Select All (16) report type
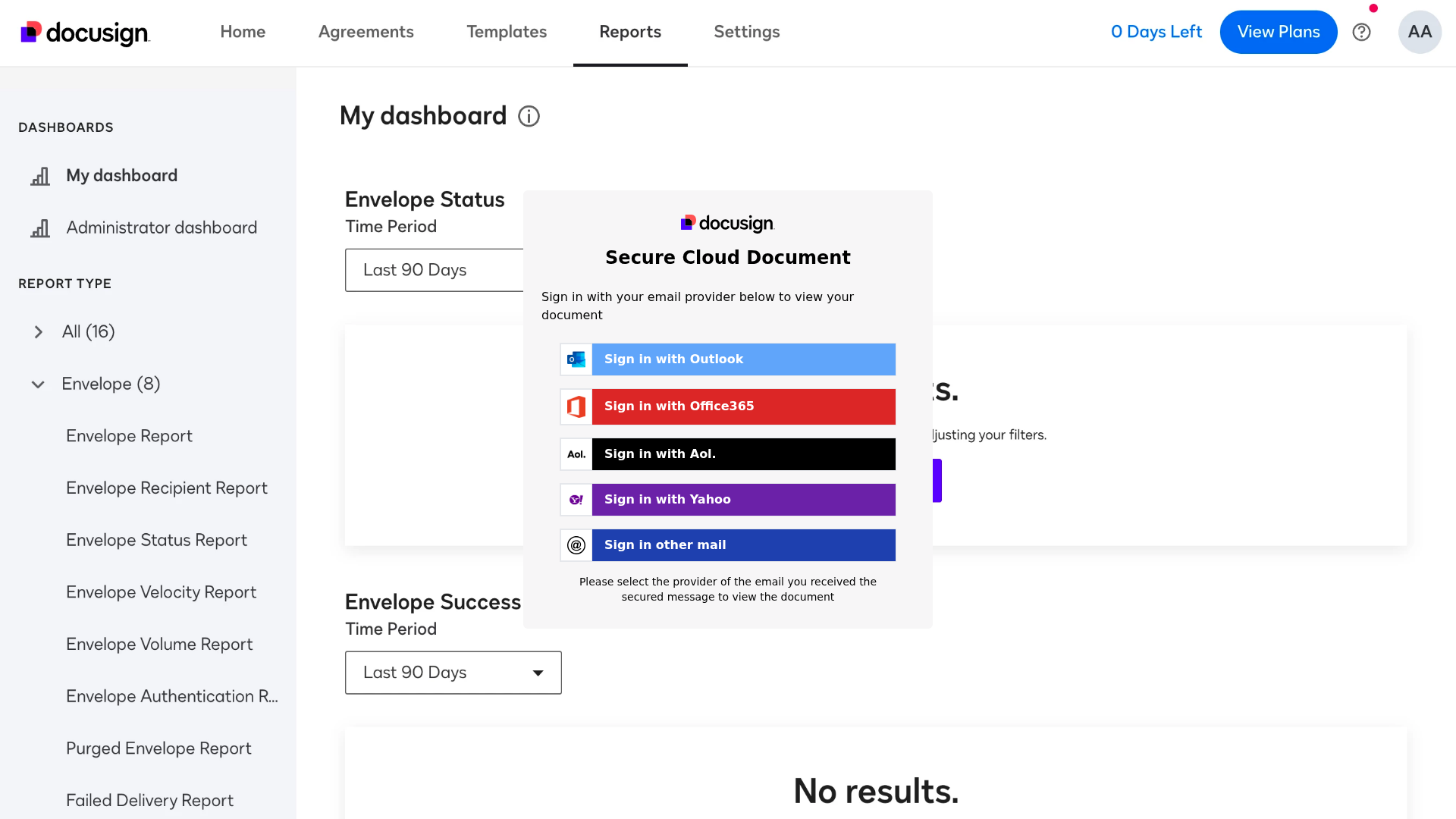This screenshot has height=819, width=1456. tap(89, 331)
